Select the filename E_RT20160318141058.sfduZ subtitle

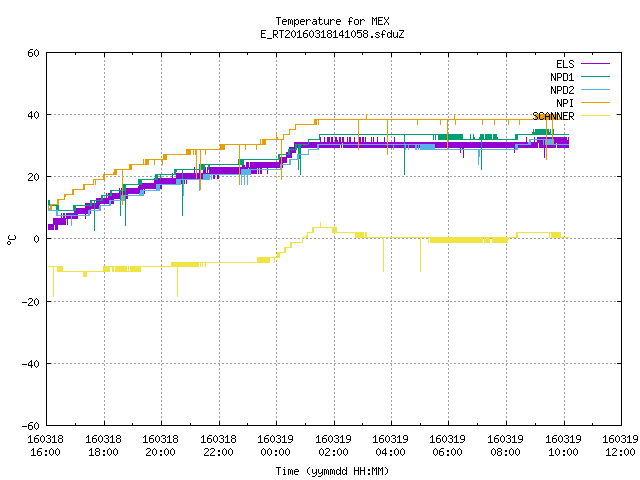332,34
